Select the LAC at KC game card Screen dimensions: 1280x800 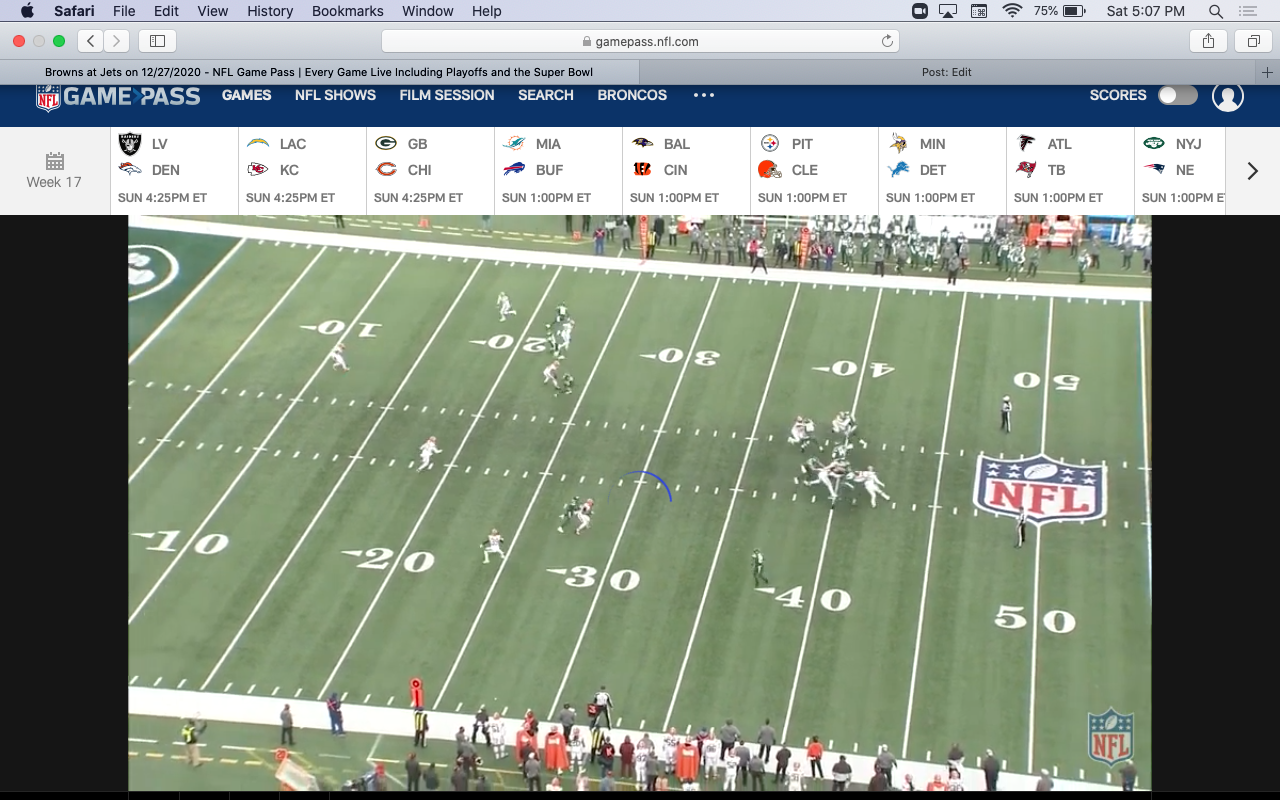(x=302, y=170)
